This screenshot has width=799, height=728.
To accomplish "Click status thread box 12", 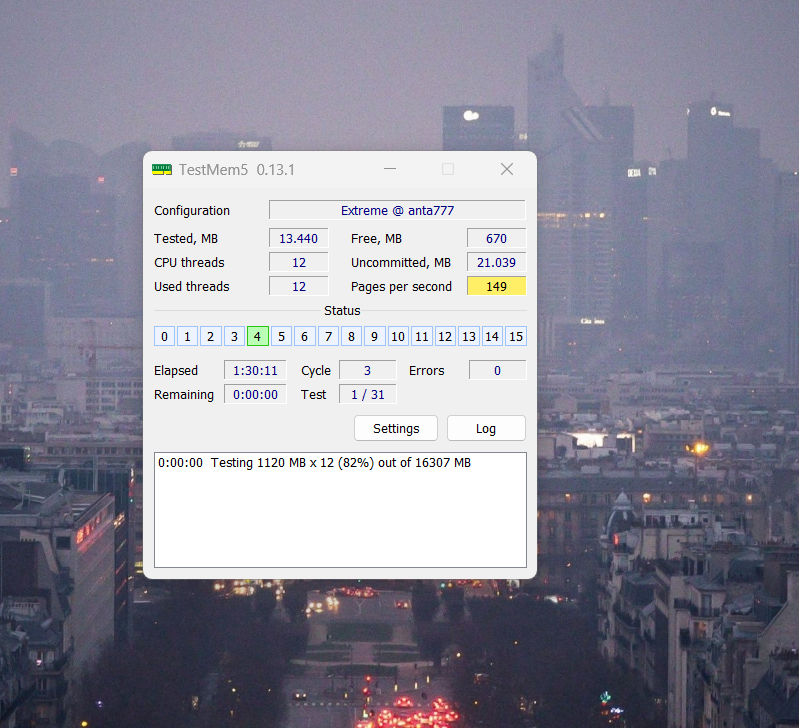I will click(445, 336).
